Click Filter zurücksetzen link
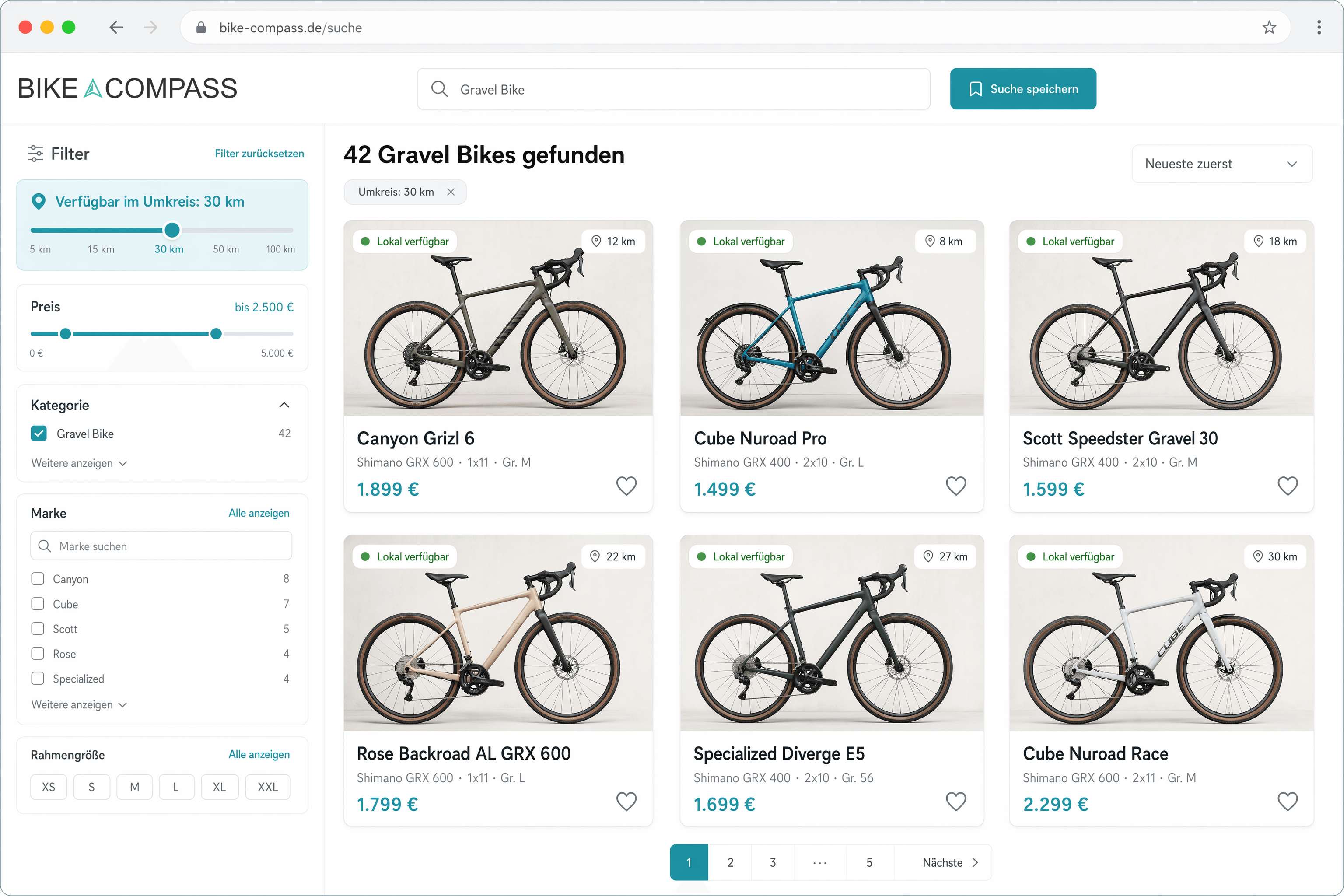 pyautogui.click(x=259, y=154)
